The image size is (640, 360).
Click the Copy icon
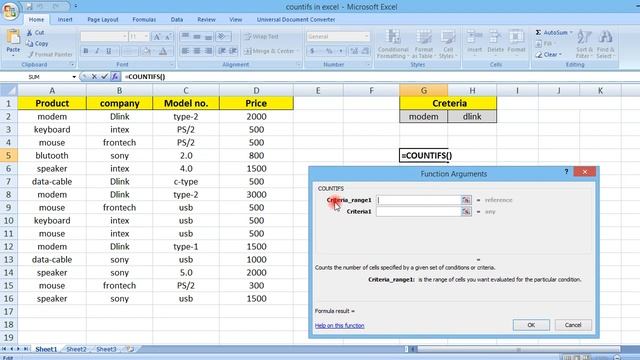(x=29, y=43)
